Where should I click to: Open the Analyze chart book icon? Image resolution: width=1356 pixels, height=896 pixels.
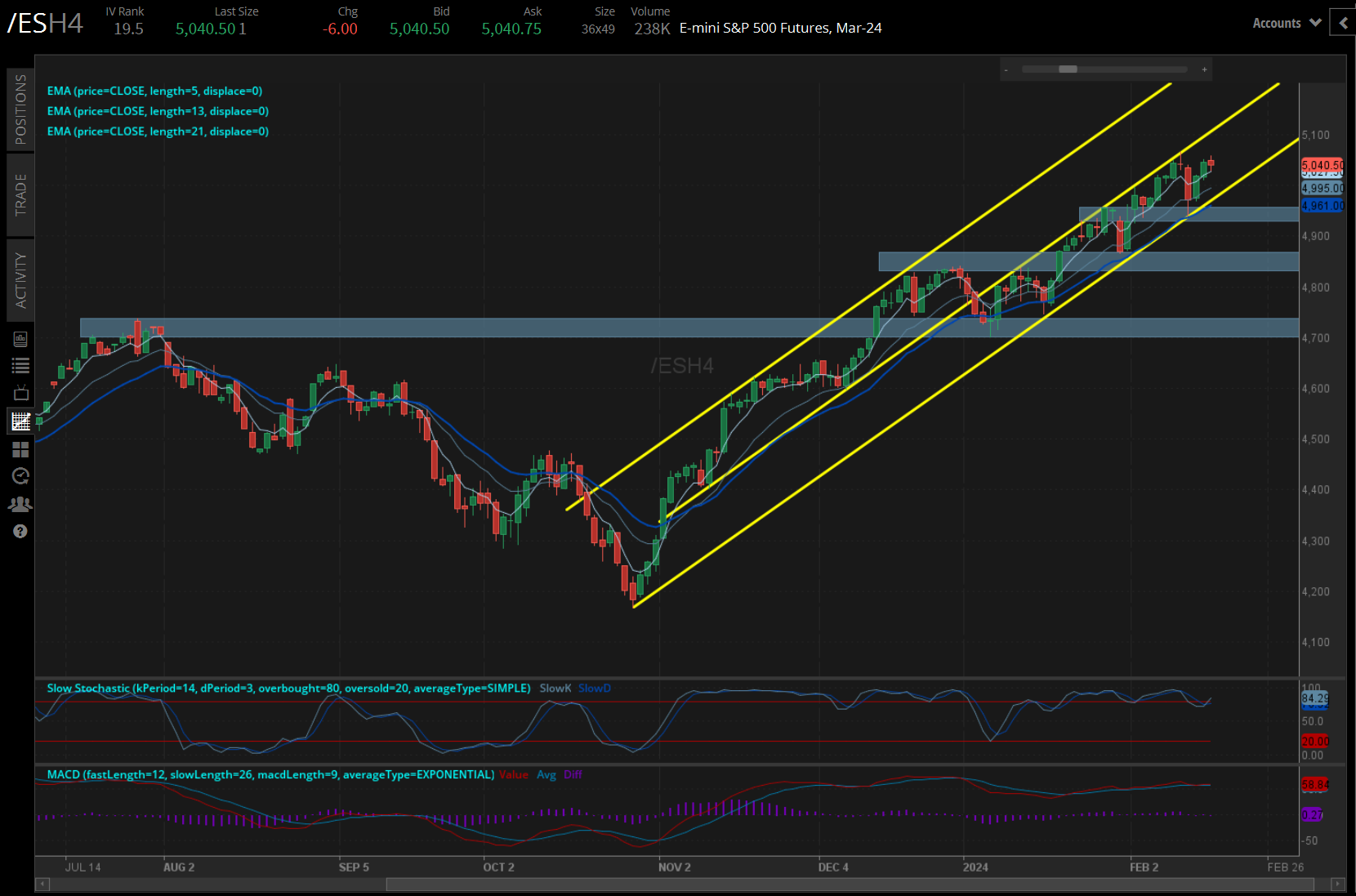pos(20,339)
